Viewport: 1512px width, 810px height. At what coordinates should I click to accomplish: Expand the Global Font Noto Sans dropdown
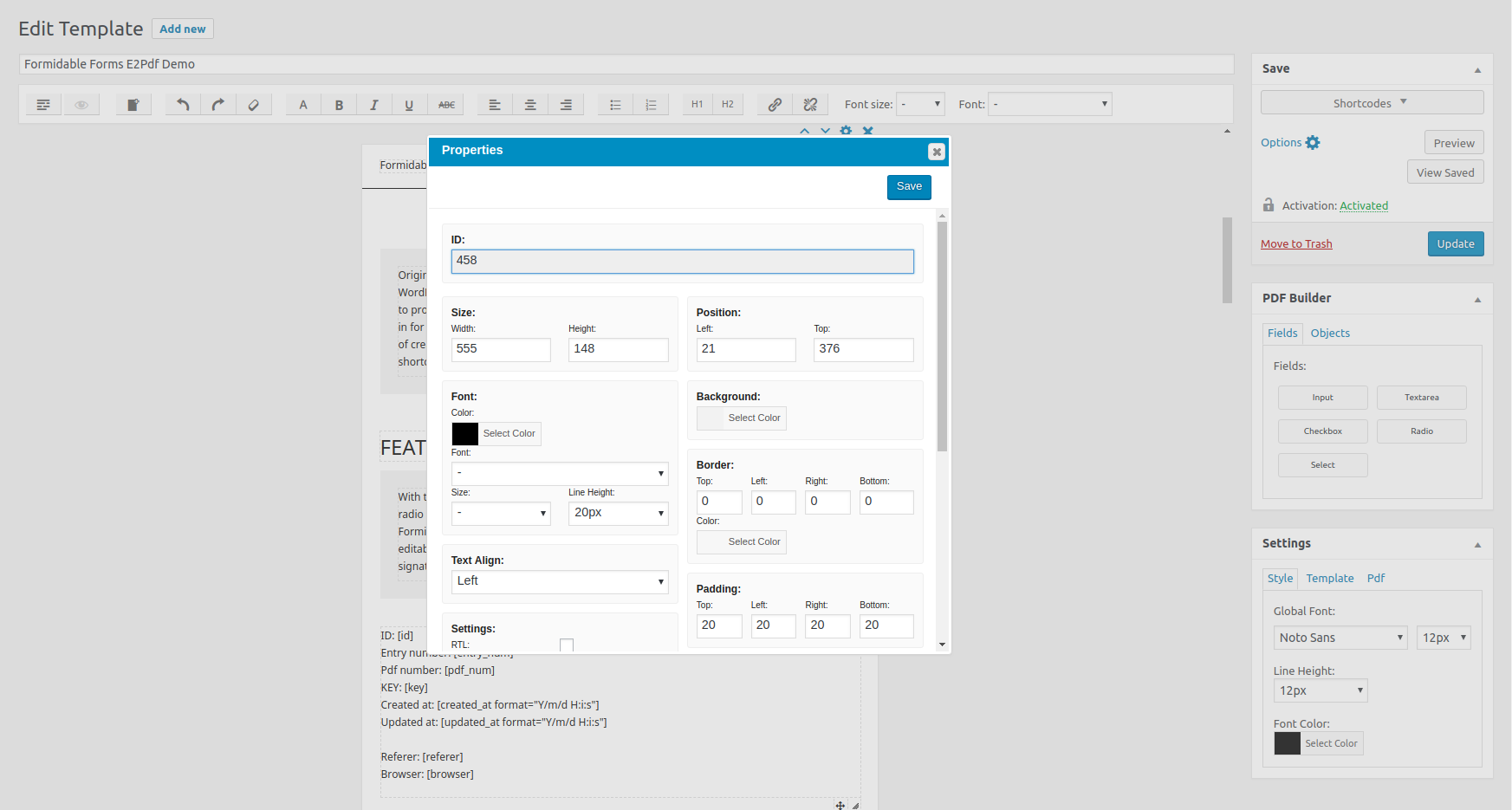pos(1340,638)
